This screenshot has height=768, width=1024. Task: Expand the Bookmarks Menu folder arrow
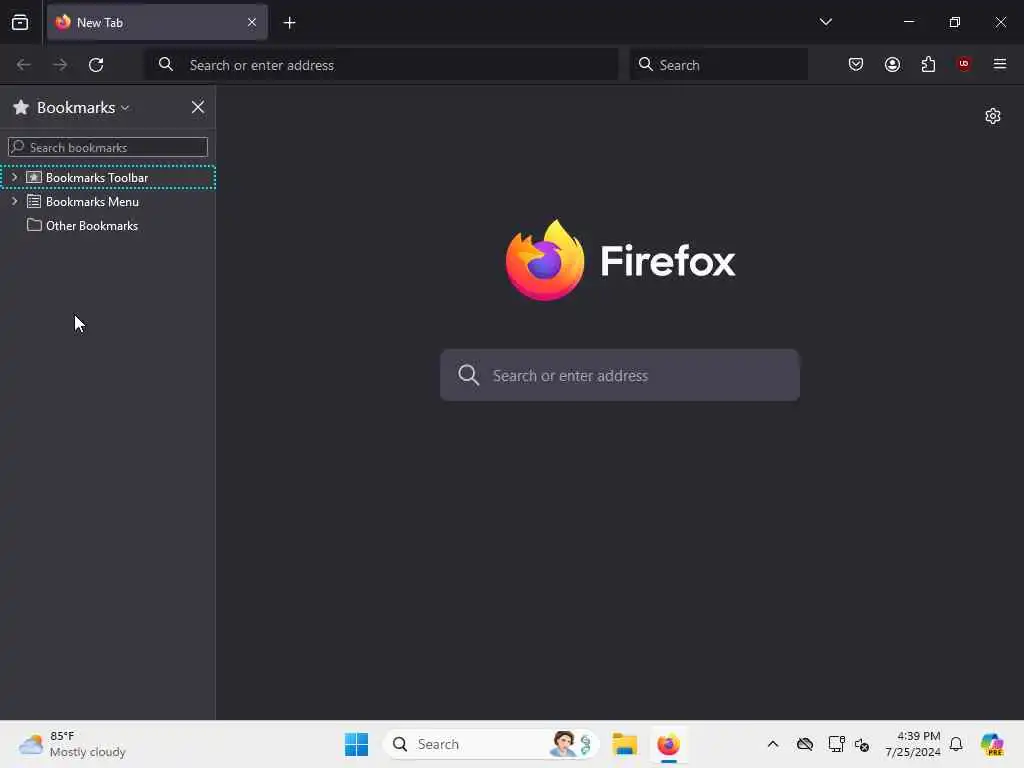[x=14, y=201]
